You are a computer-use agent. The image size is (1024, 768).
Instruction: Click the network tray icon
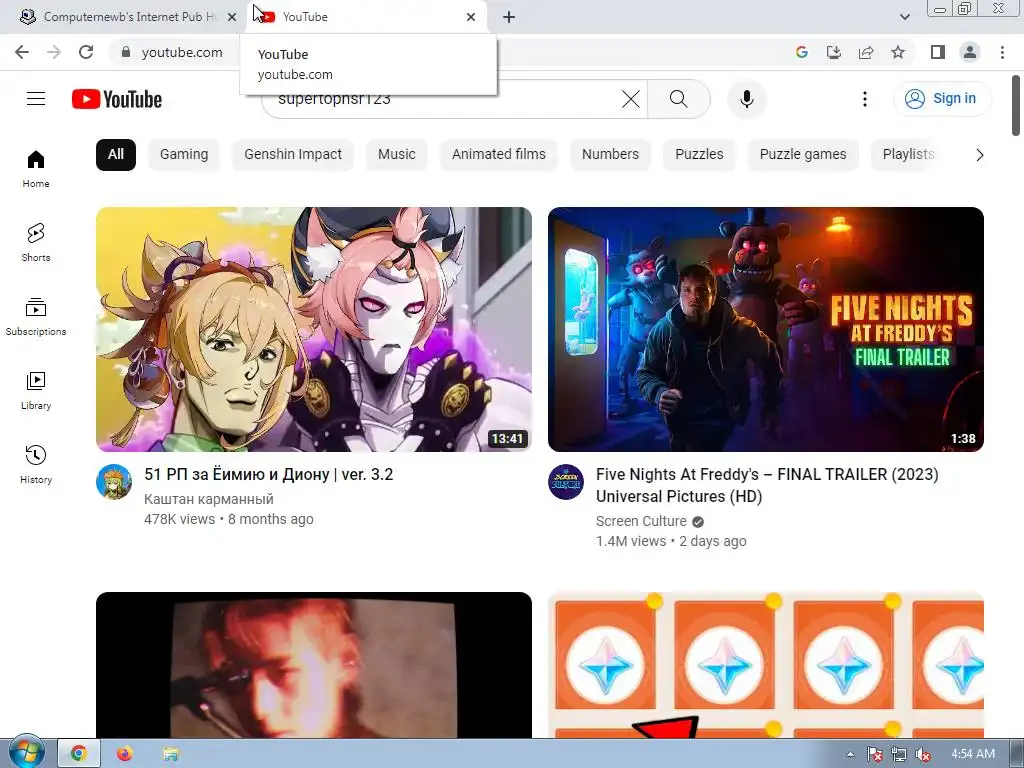coord(899,754)
